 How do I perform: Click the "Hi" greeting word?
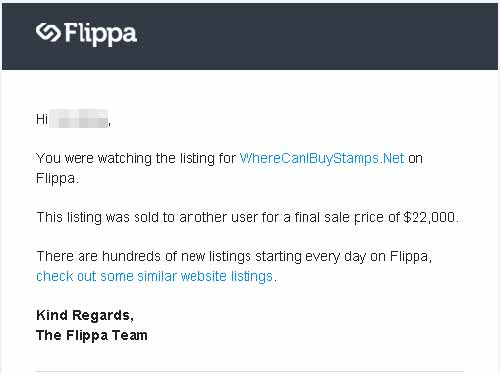pos(42,119)
